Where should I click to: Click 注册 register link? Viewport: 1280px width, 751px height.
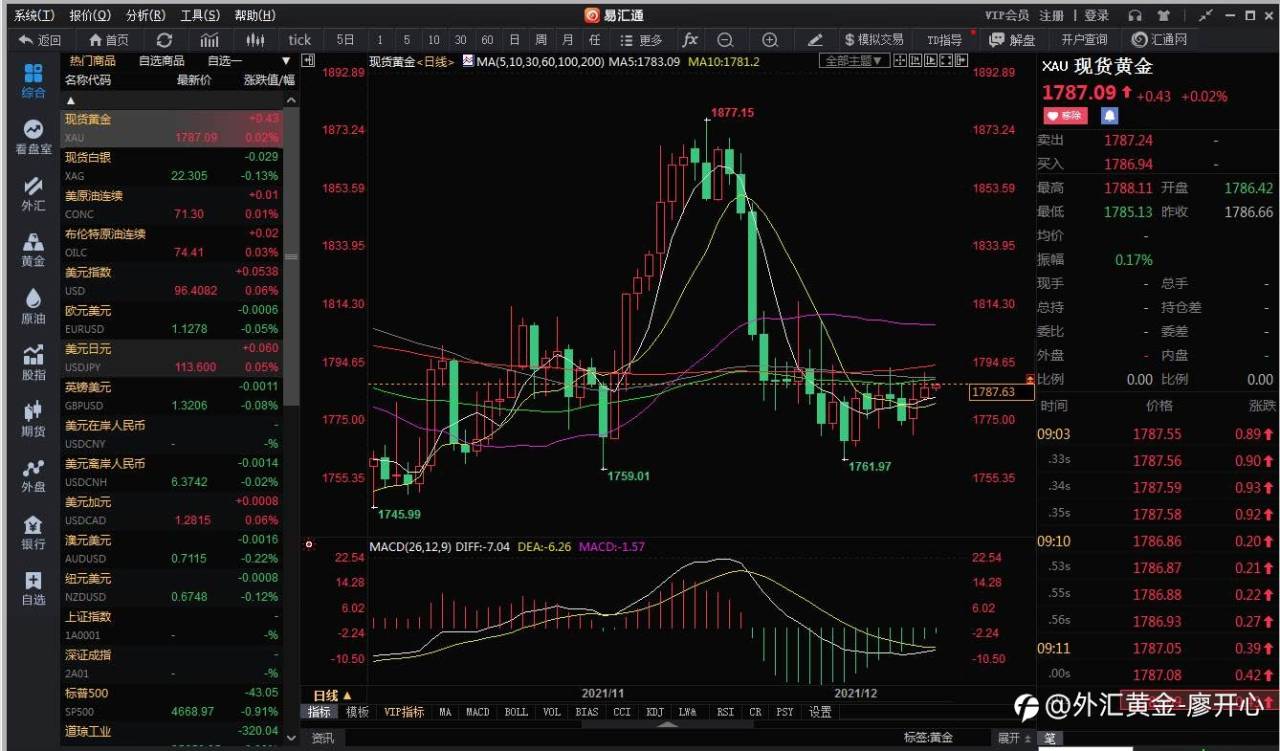(x=1051, y=15)
